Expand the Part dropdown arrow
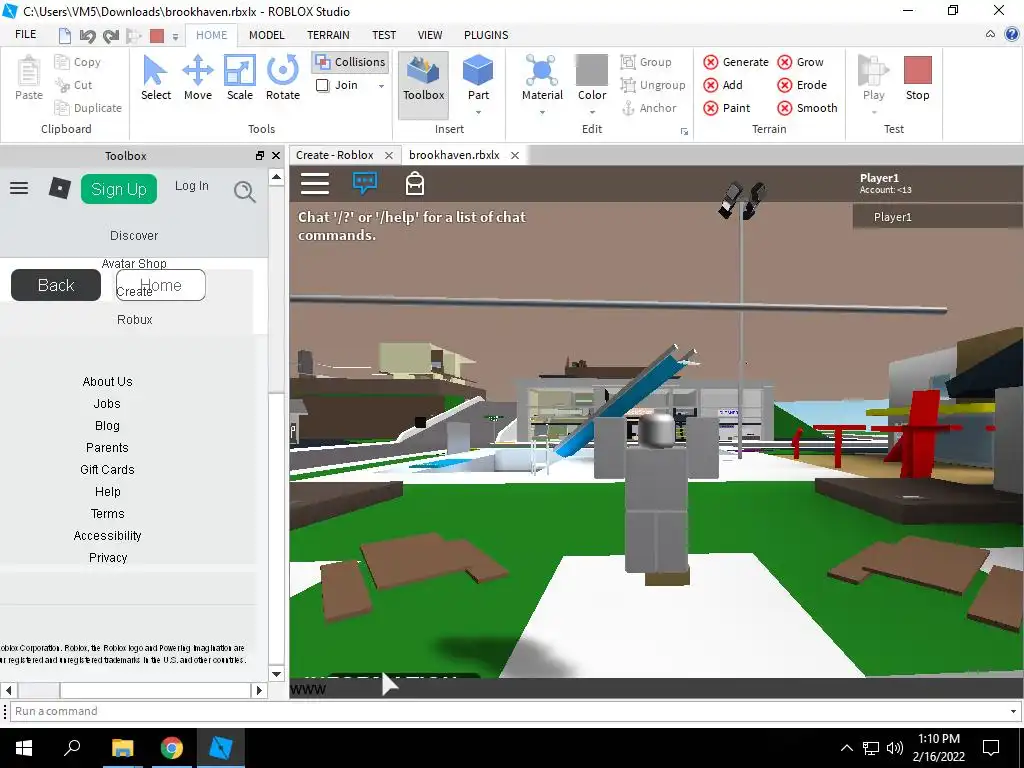Screen dimensions: 1024x768 point(478,112)
